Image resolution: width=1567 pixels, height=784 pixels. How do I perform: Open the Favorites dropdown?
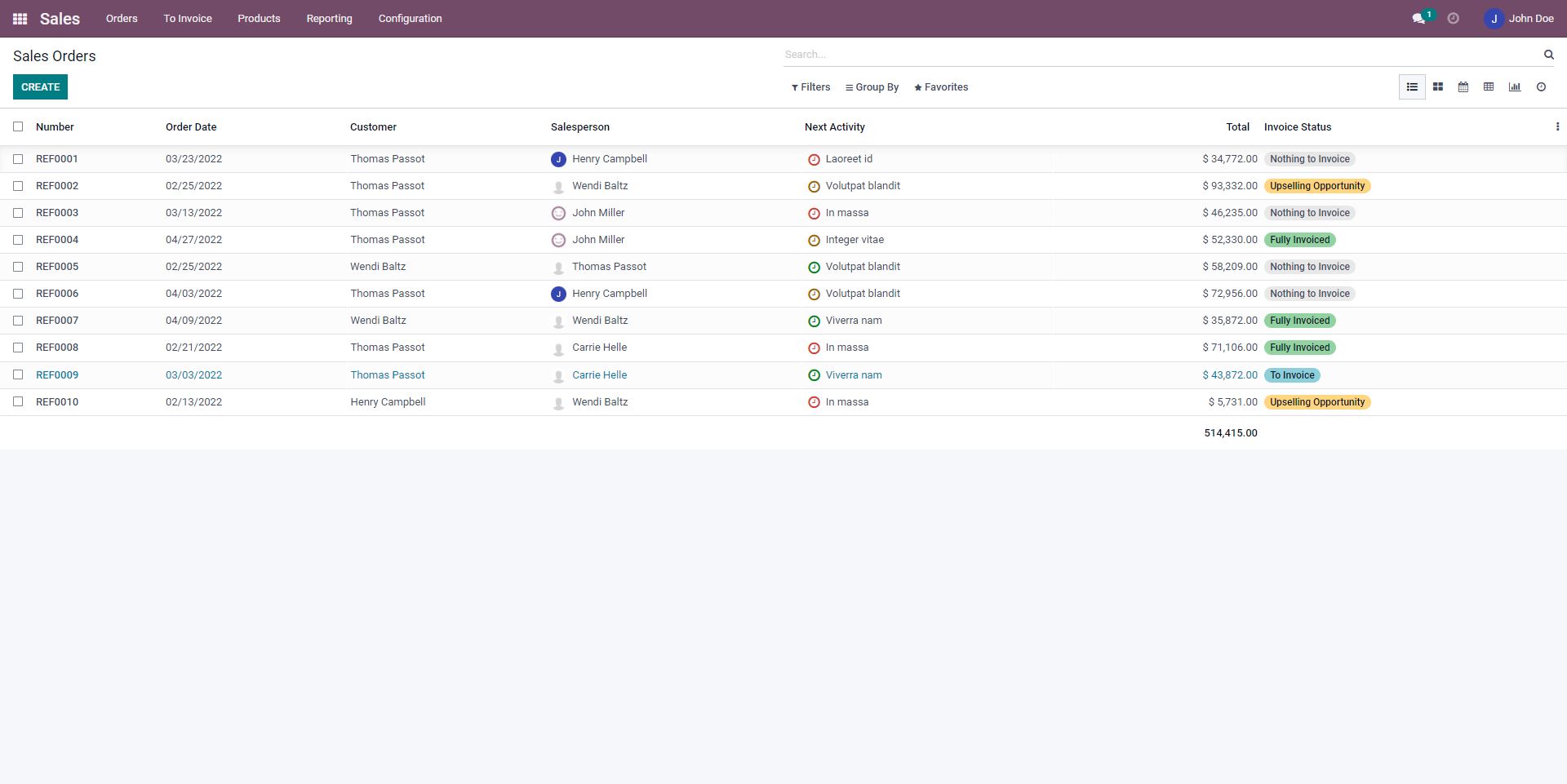(x=941, y=87)
